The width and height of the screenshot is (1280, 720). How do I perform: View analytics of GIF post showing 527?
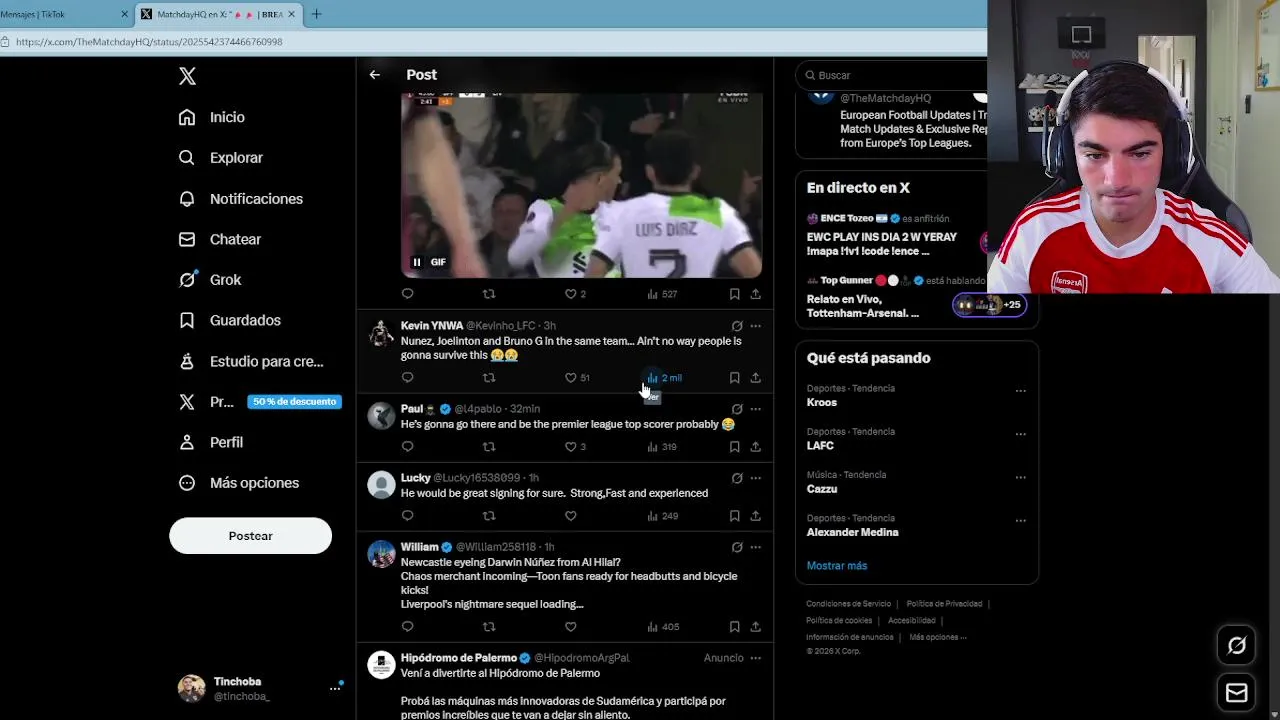click(x=662, y=294)
